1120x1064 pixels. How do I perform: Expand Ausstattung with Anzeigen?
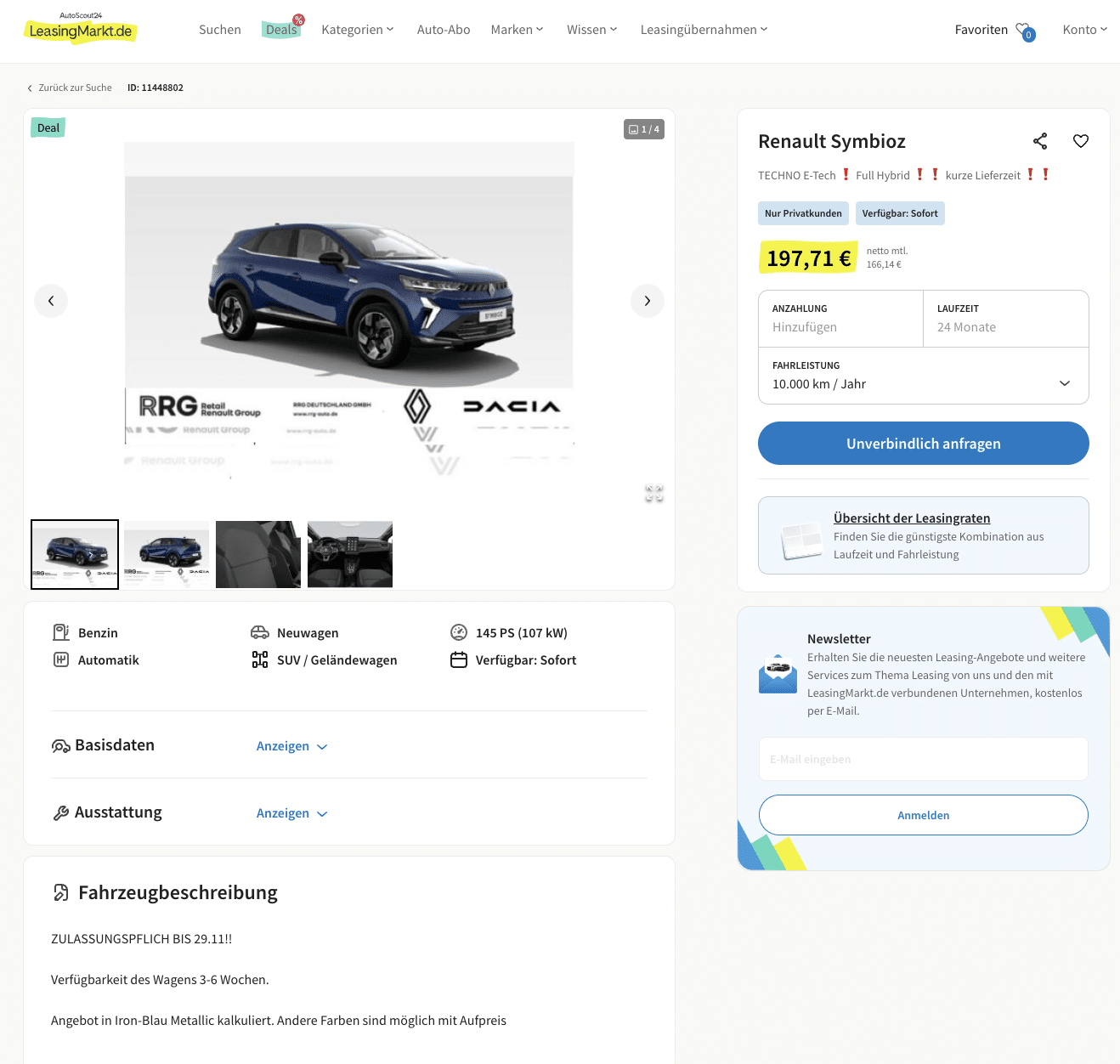pyautogui.click(x=292, y=813)
